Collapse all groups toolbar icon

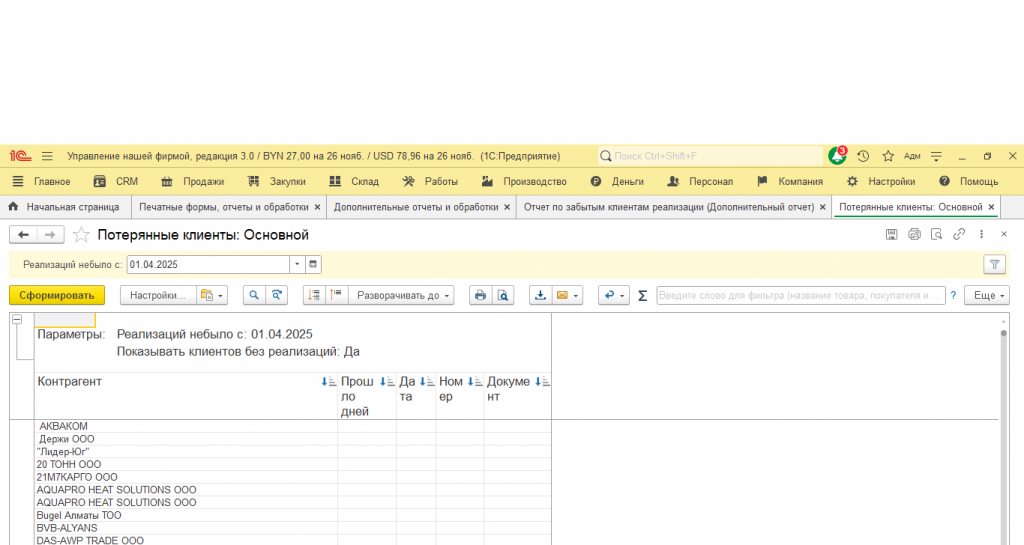pos(314,295)
